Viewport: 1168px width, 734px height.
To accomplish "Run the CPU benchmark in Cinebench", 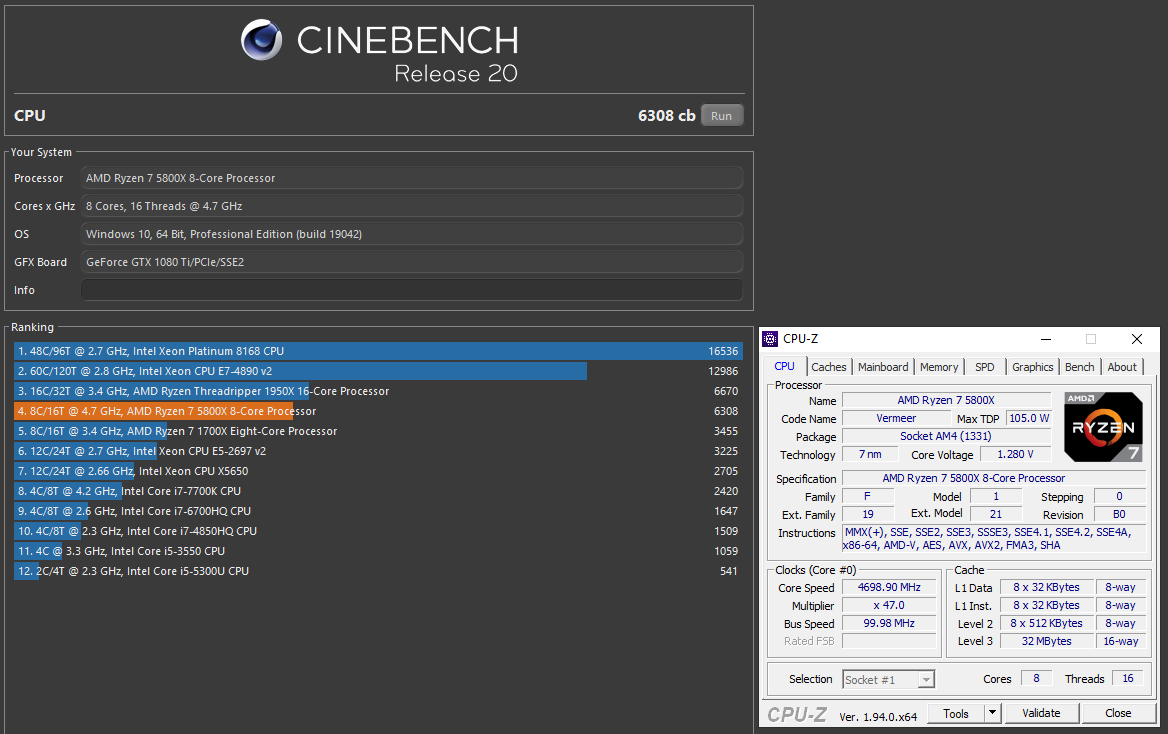I will coord(721,116).
